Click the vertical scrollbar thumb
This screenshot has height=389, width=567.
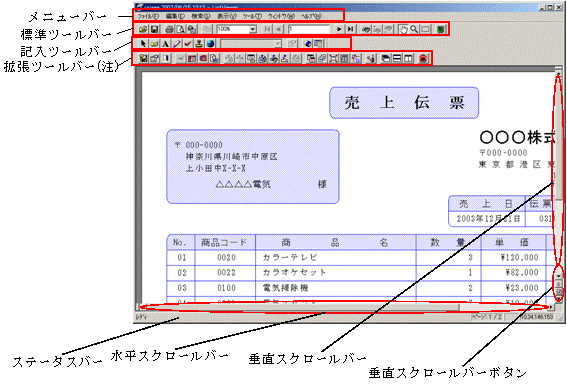coord(559,139)
